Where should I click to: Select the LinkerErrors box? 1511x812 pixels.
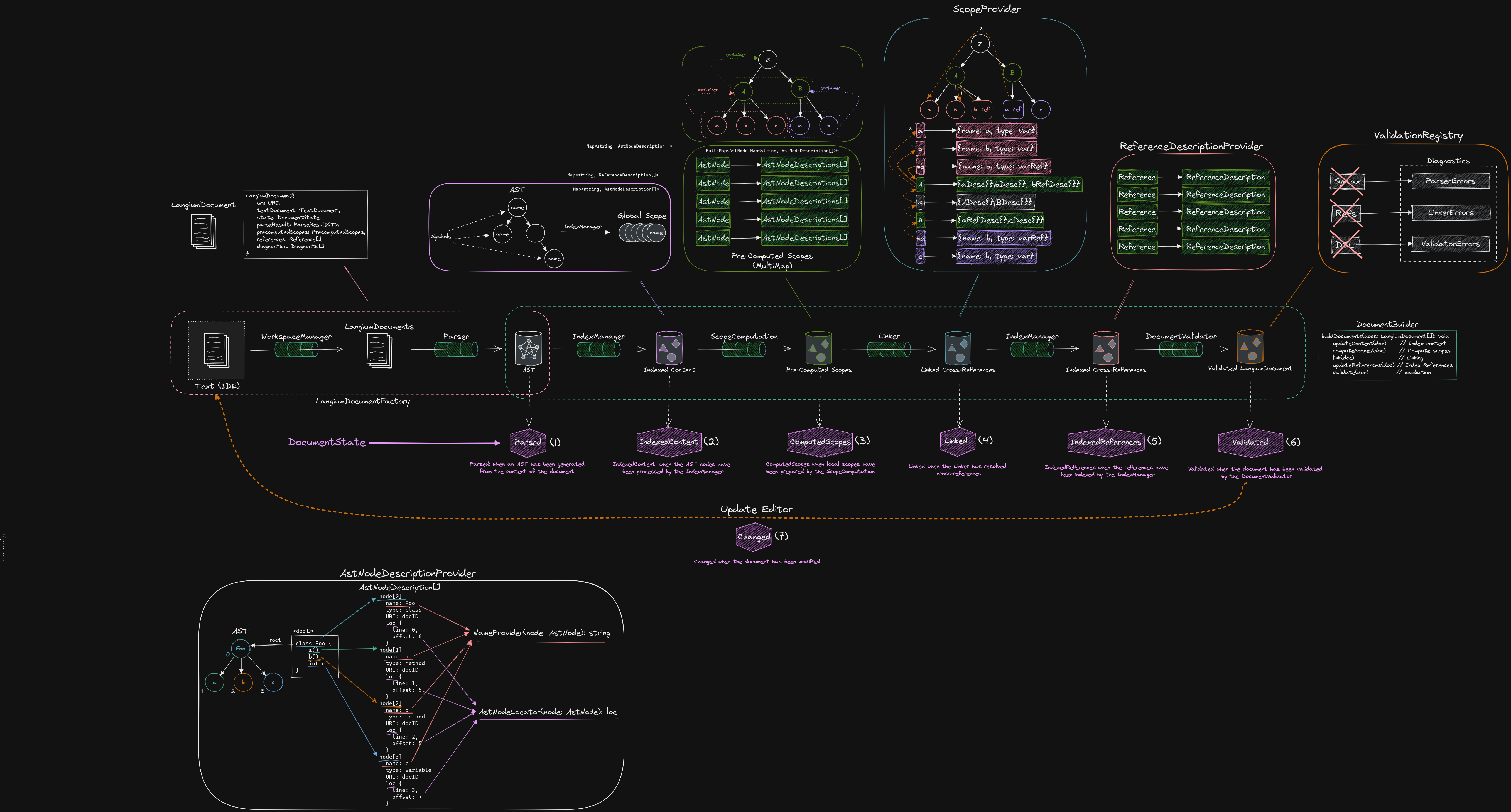(x=1451, y=212)
